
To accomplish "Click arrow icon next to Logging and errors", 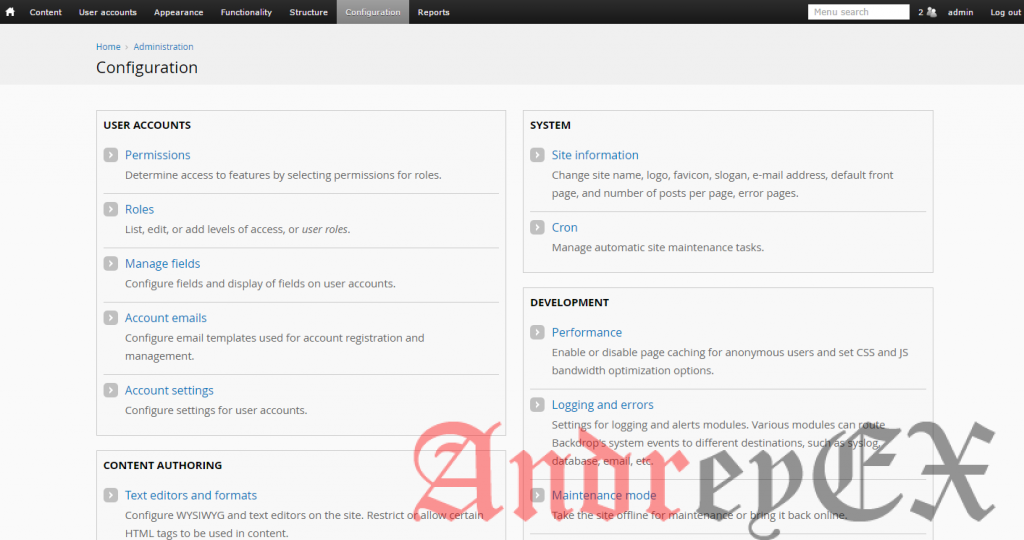I will coord(537,405).
